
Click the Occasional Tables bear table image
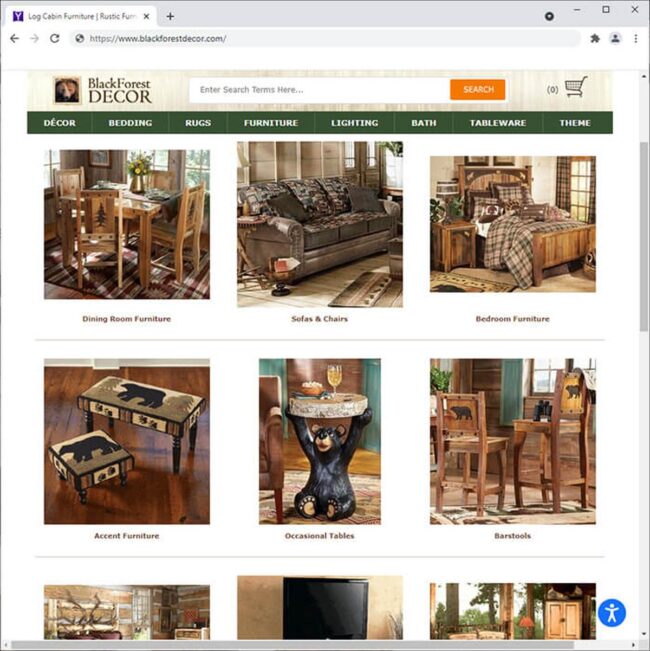coord(320,441)
